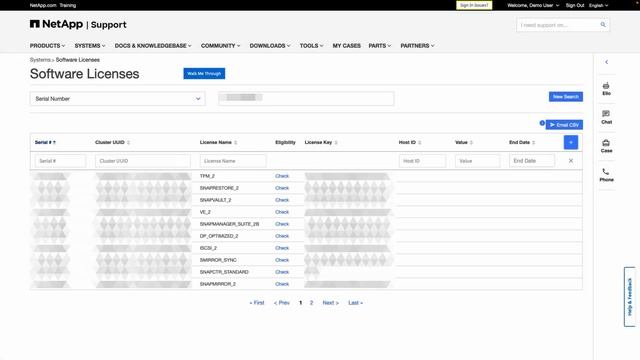Click Check for SNAPMIRROR_2 license
The image size is (640, 360).
[282, 284]
